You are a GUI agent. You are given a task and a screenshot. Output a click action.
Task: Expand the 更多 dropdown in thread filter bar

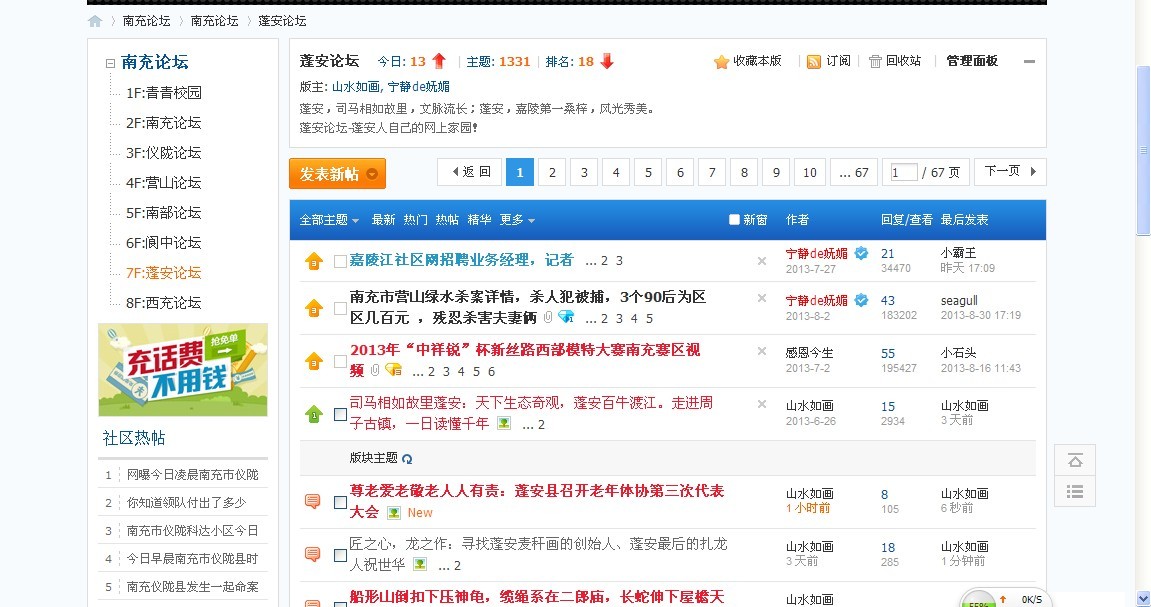[x=517, y=220]
